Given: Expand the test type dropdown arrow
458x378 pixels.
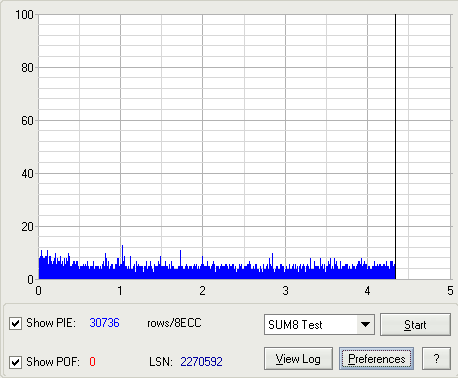Looking at the screenshot, I should click(x=365, y=324).
